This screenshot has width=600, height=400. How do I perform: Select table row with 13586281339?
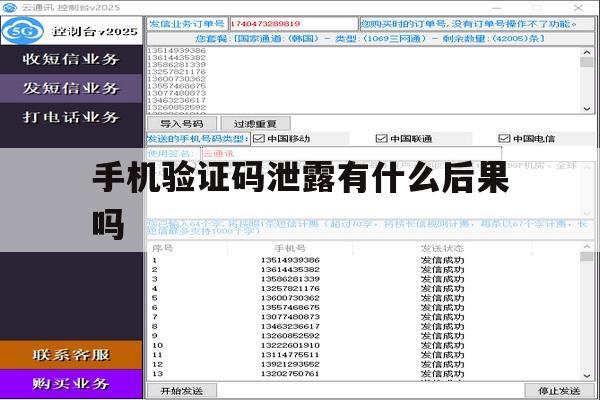pos(364,279)
